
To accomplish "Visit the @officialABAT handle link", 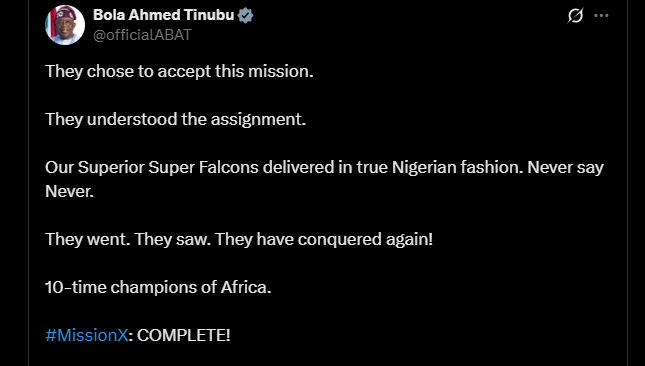I will coord(142,35).
